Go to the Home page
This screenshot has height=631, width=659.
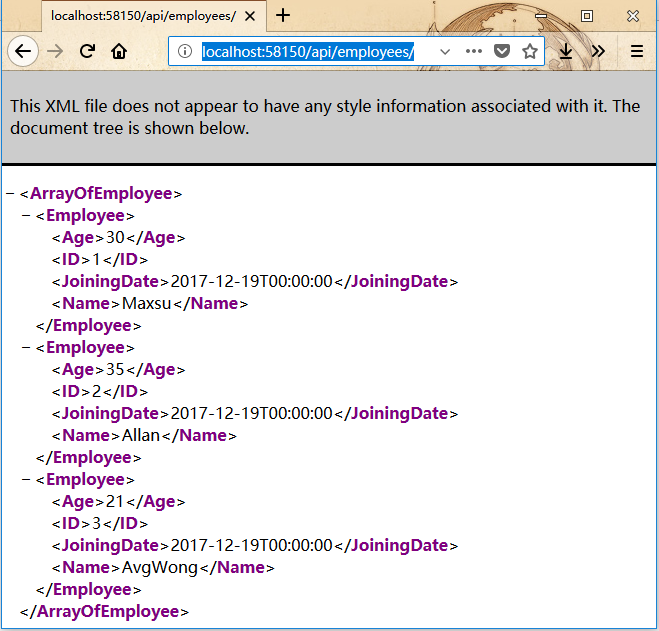119,51
